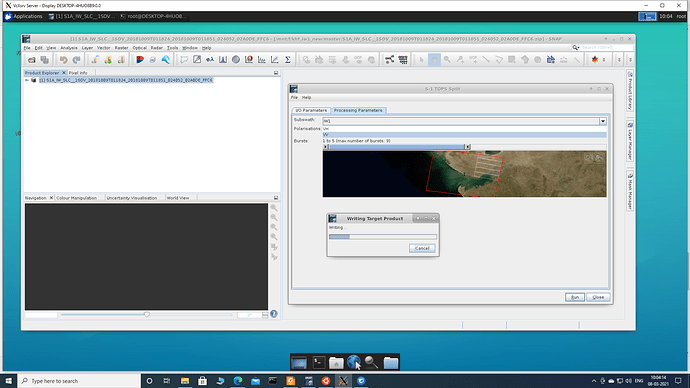Open the Batch Processing toolbar icon
Screen dimensions: 690x388
click(403, 60)
